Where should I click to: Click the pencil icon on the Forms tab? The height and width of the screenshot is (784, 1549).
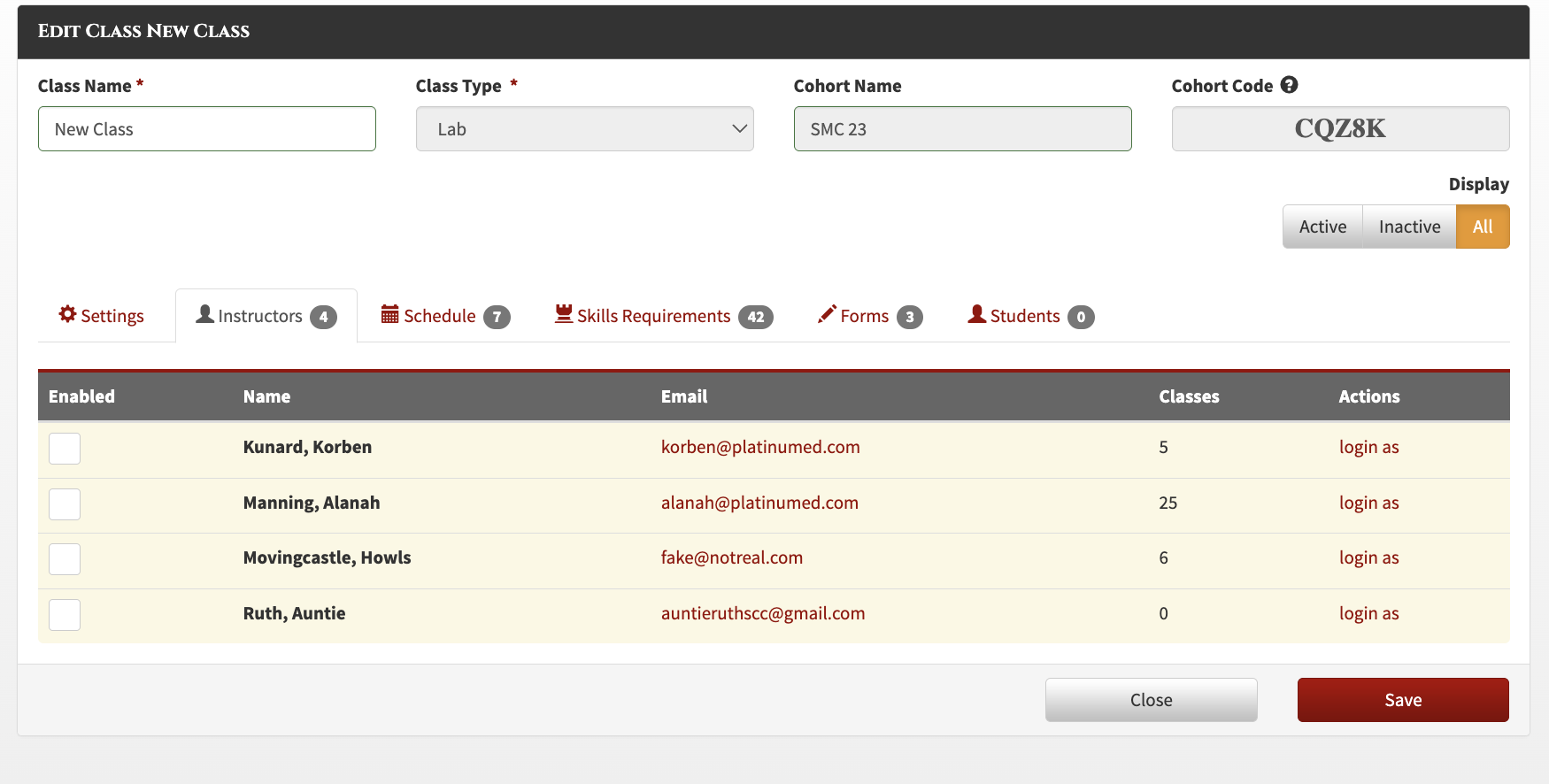click(x=827, y=314)
